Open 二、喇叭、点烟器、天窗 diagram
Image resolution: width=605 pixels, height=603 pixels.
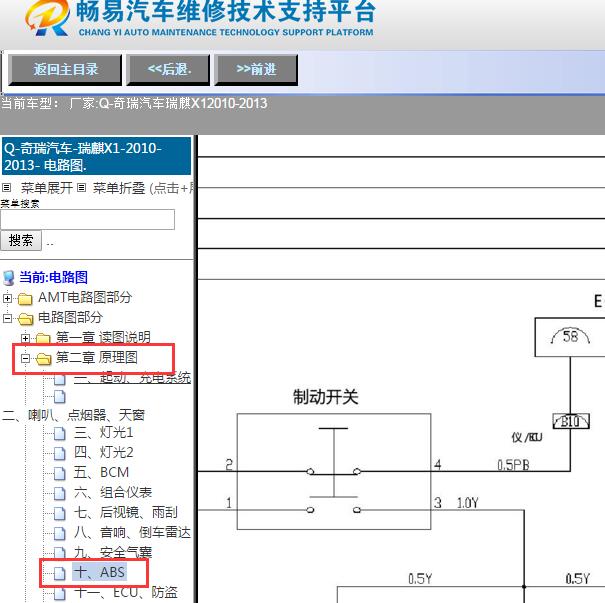tap(73, 415)
